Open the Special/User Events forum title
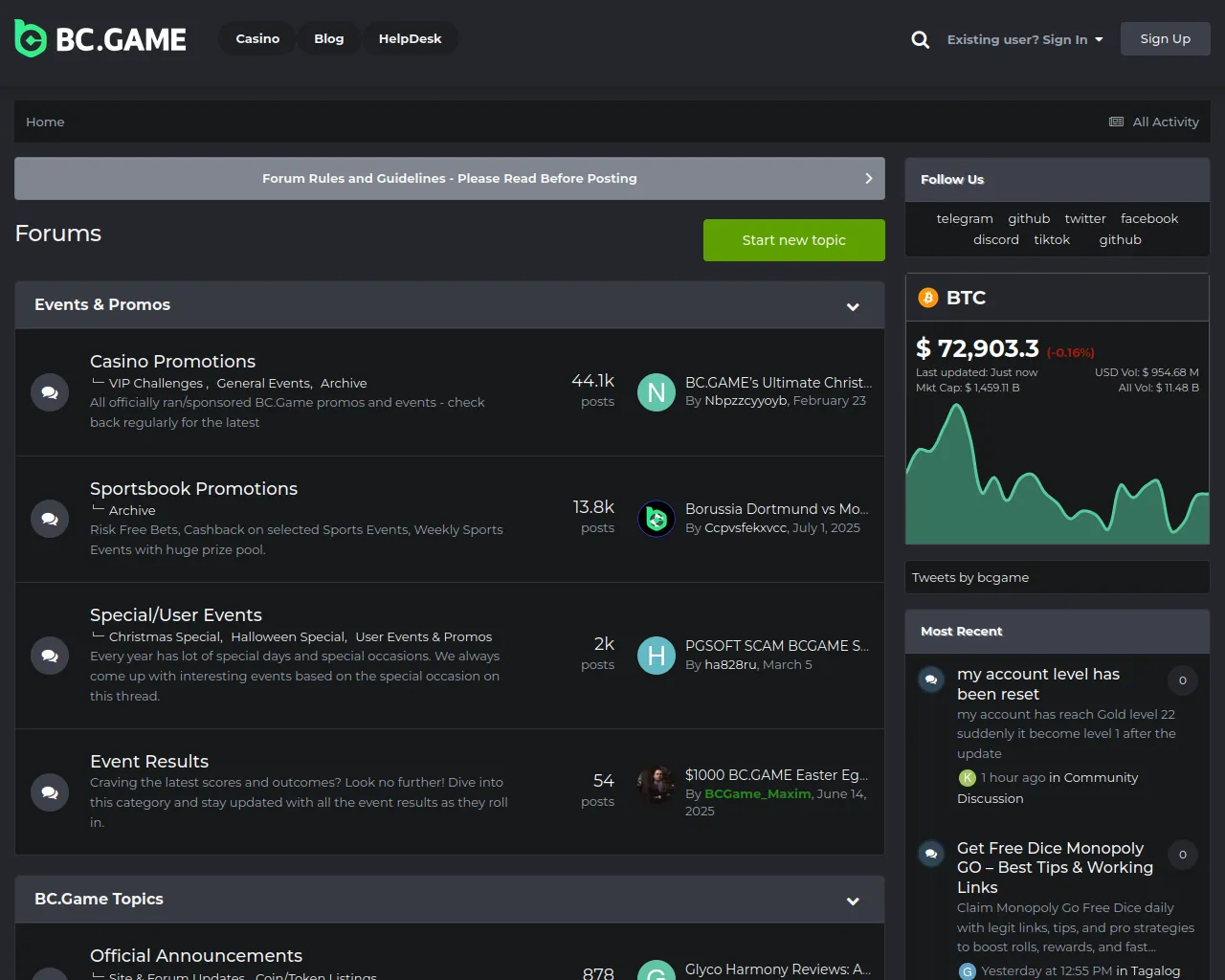This screenshot has width=1225, height=980. tap(176, 614)
